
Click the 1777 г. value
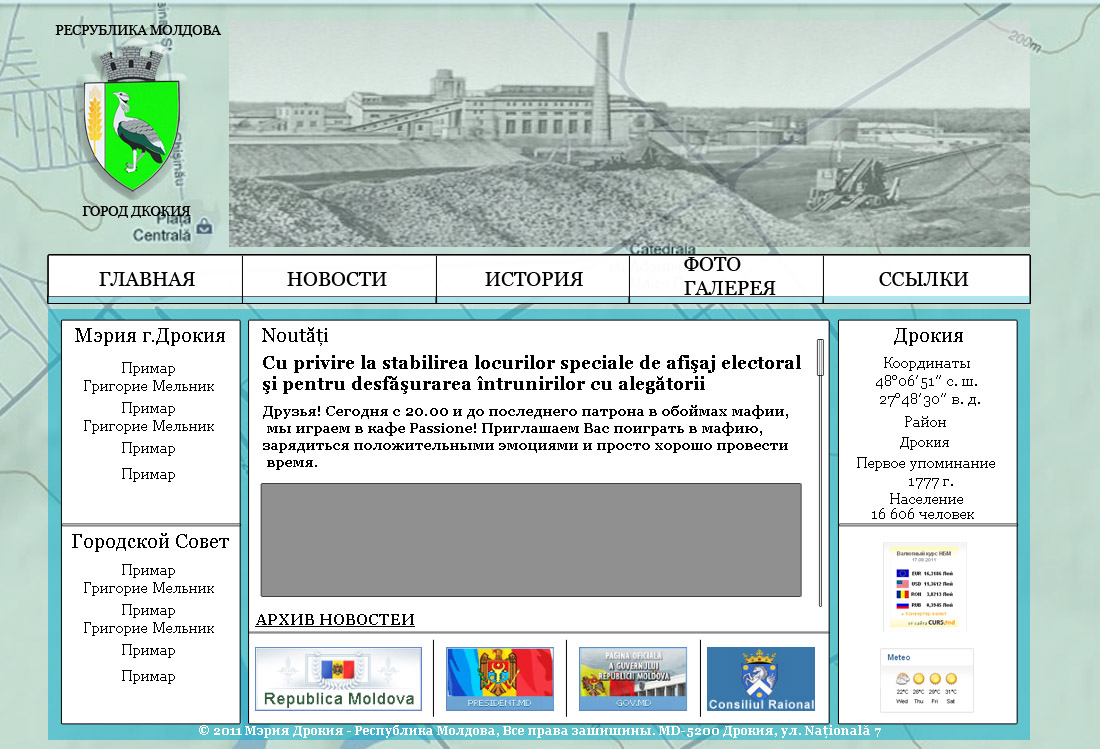[x=930, y=482]
